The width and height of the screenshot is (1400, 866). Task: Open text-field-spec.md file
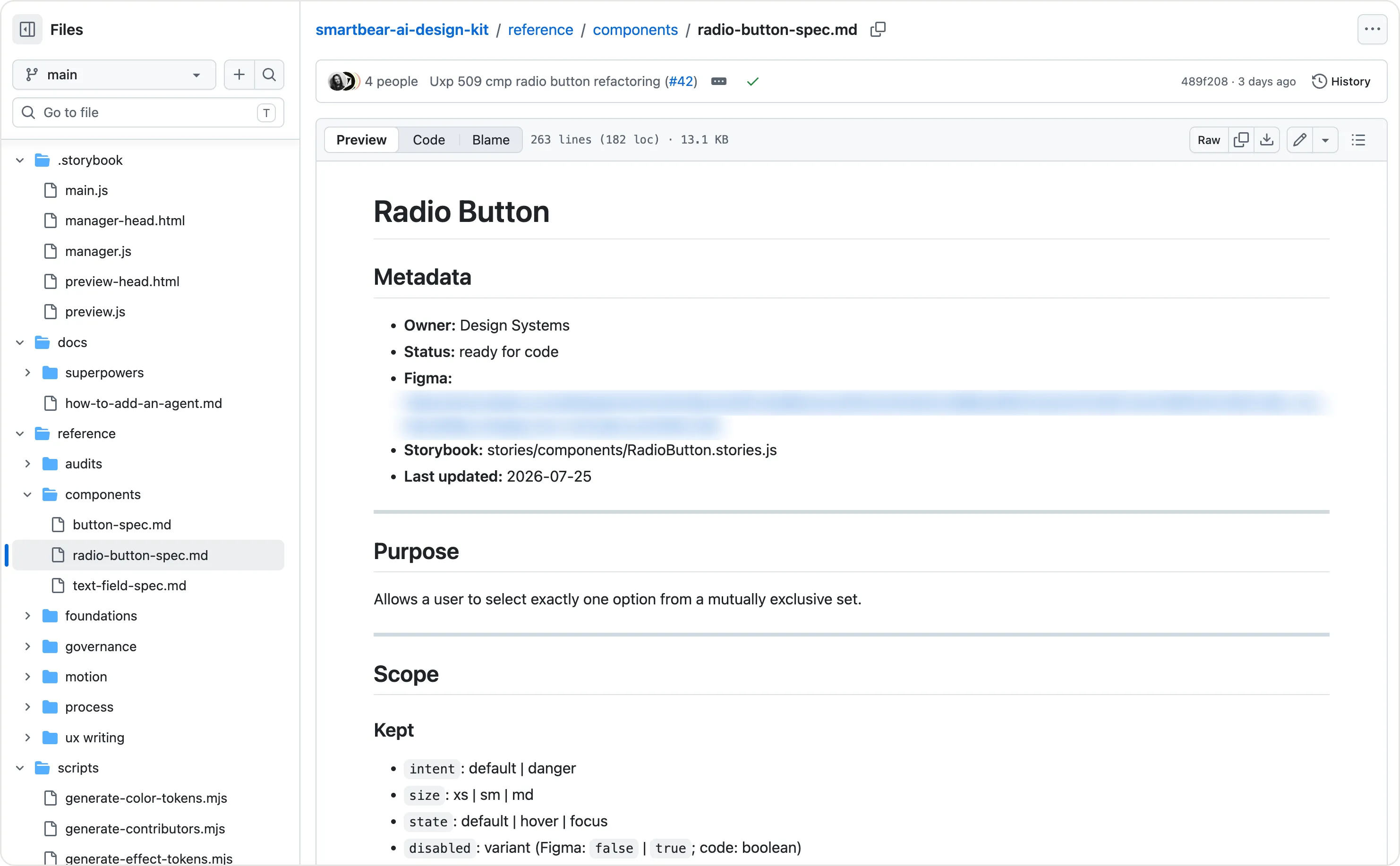(129, 586)
